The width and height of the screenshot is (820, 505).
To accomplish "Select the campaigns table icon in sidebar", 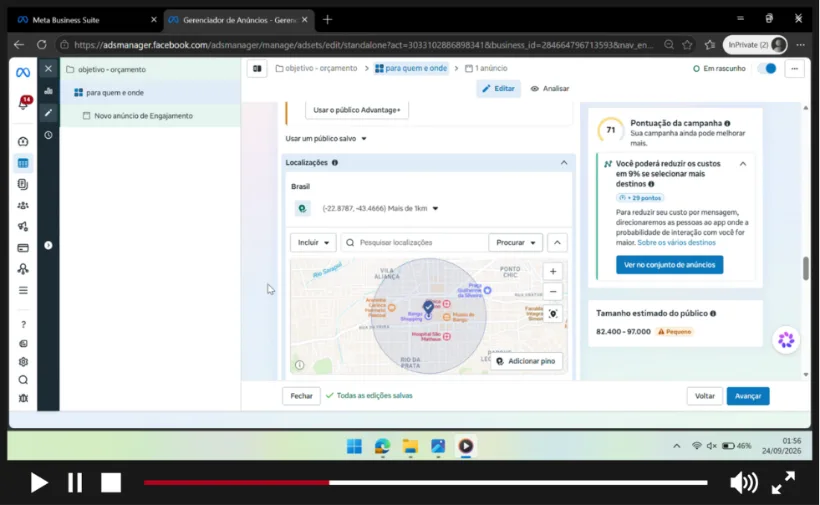I will click(23, 163).
